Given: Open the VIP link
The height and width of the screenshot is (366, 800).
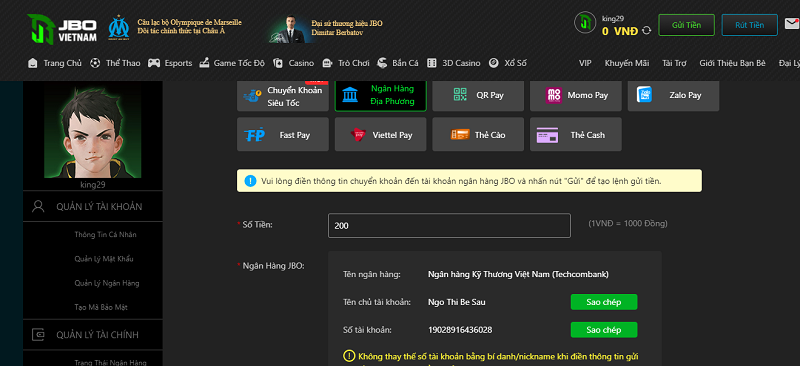Looking at the screenshot, I should pyautogui.click(x=585, y=63).
